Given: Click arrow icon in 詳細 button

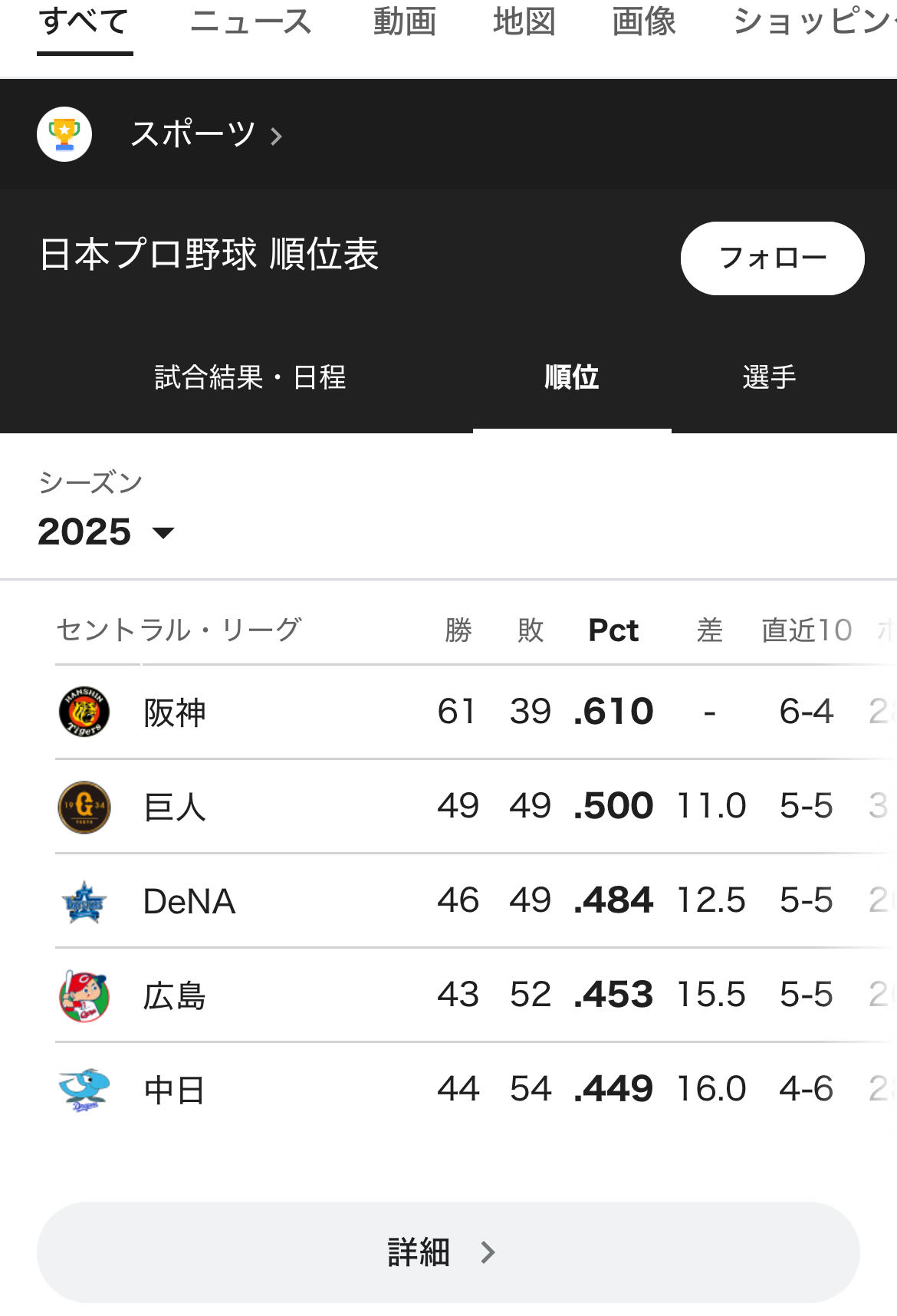Looking at the screenshot, I should click(488, 1252).
